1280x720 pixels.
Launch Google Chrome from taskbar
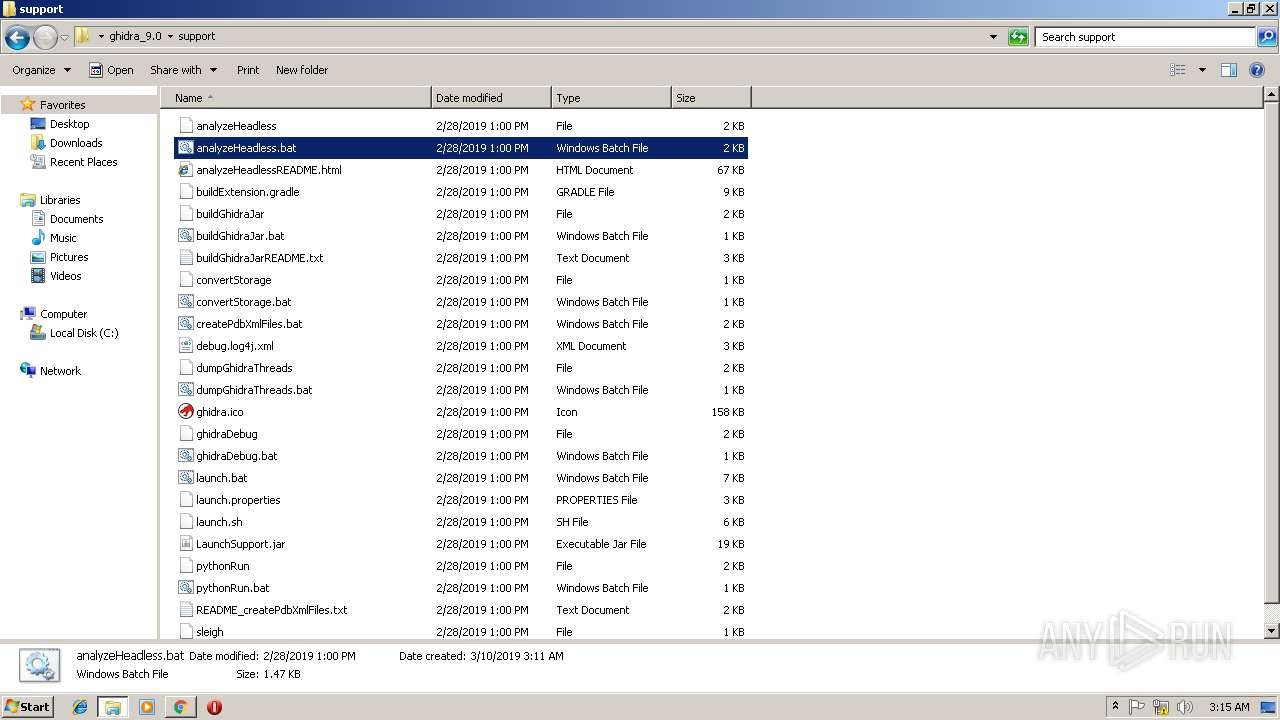pos(180,707)
